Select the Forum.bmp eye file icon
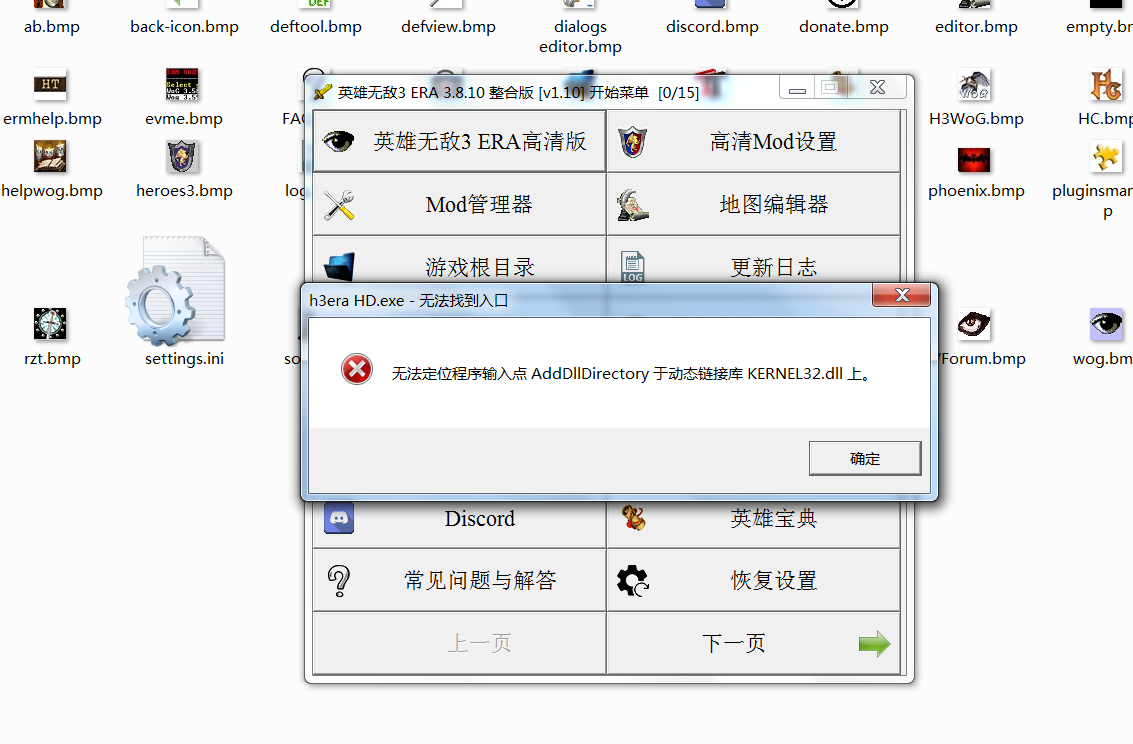This screenshot has height=744, width=1133. coord(974,324)
